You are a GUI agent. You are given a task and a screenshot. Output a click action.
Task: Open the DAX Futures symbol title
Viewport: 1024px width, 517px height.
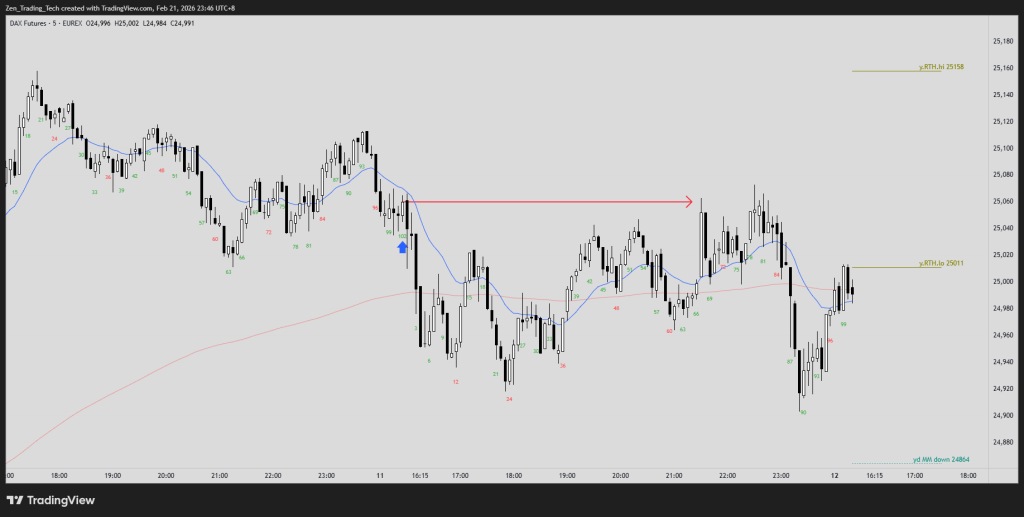click(x=31, y=23)
